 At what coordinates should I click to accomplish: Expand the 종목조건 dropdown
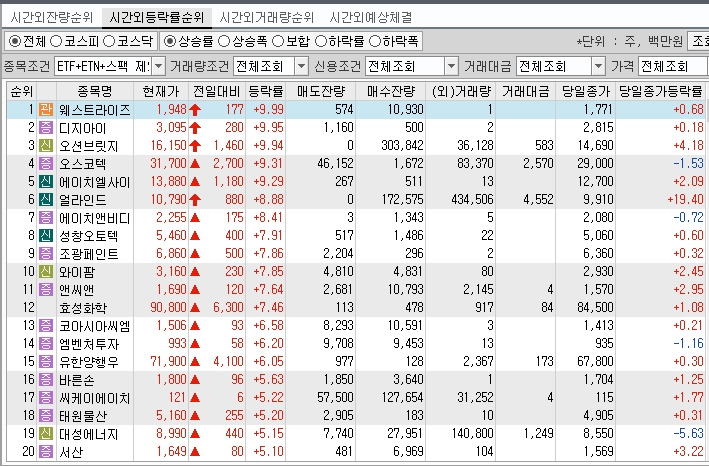(158, 66)
